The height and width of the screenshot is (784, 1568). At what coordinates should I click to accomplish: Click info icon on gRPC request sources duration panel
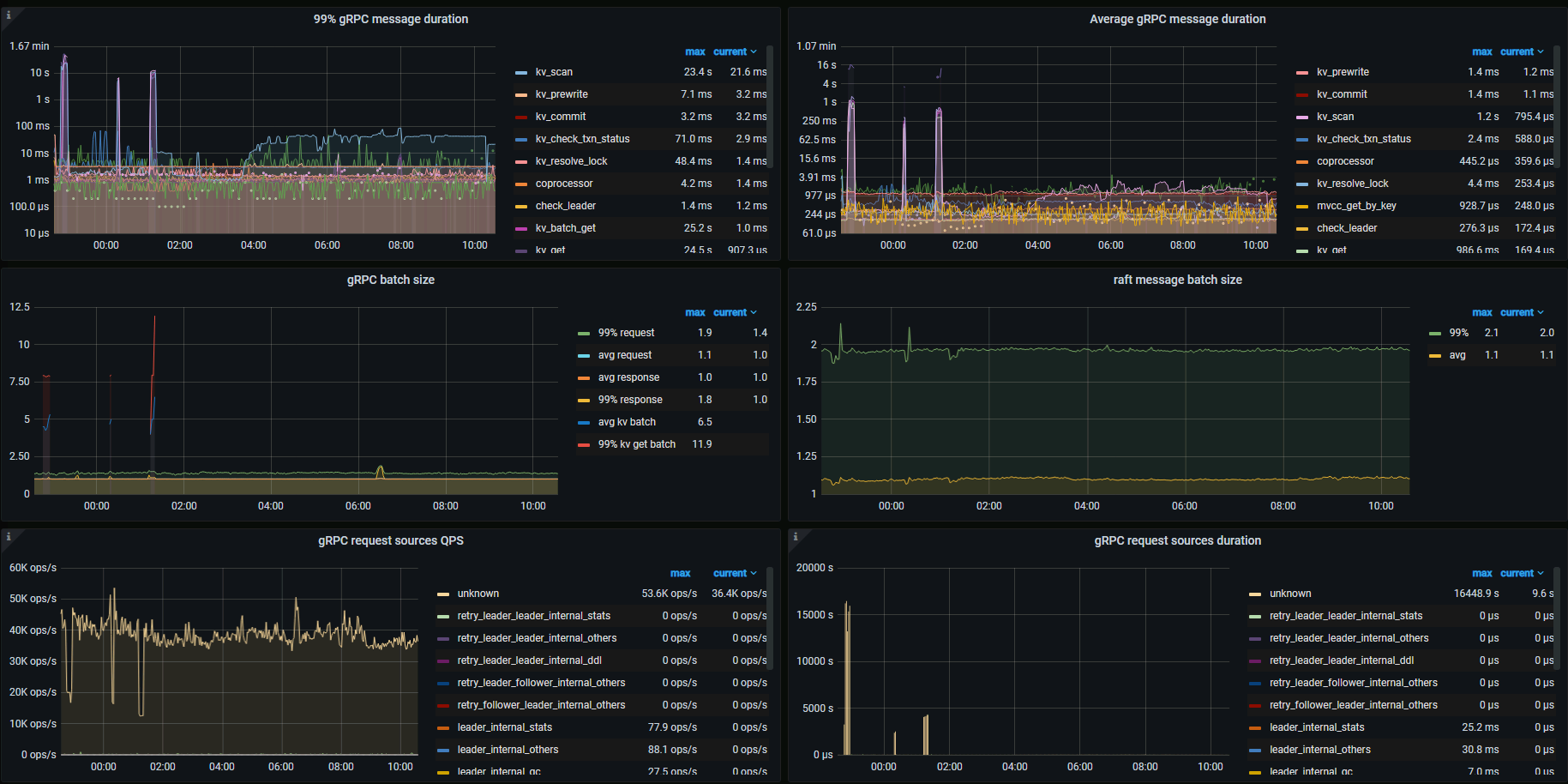click(796, 537)
